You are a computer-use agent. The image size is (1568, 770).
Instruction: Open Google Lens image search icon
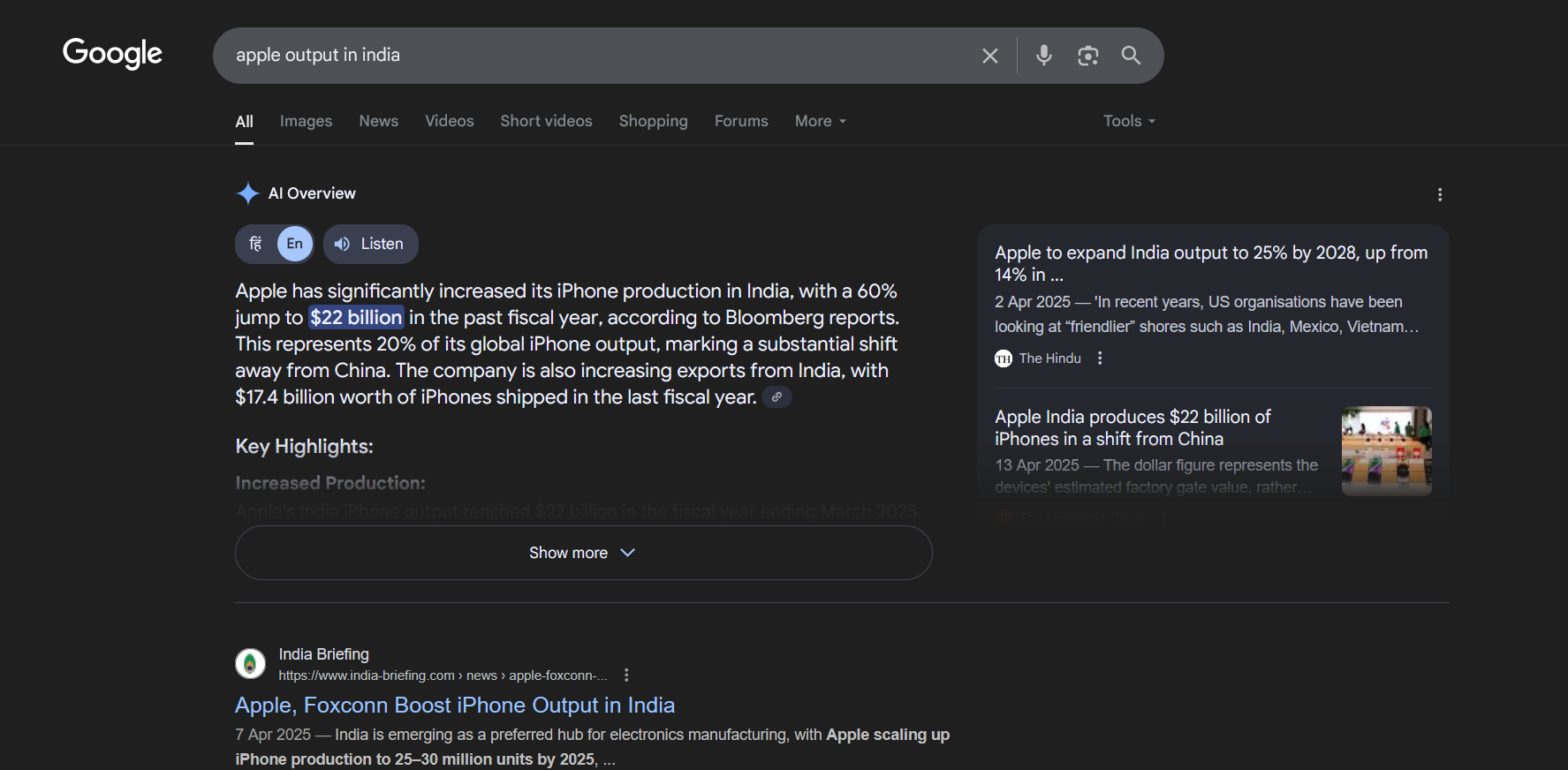coord(1088,56)
